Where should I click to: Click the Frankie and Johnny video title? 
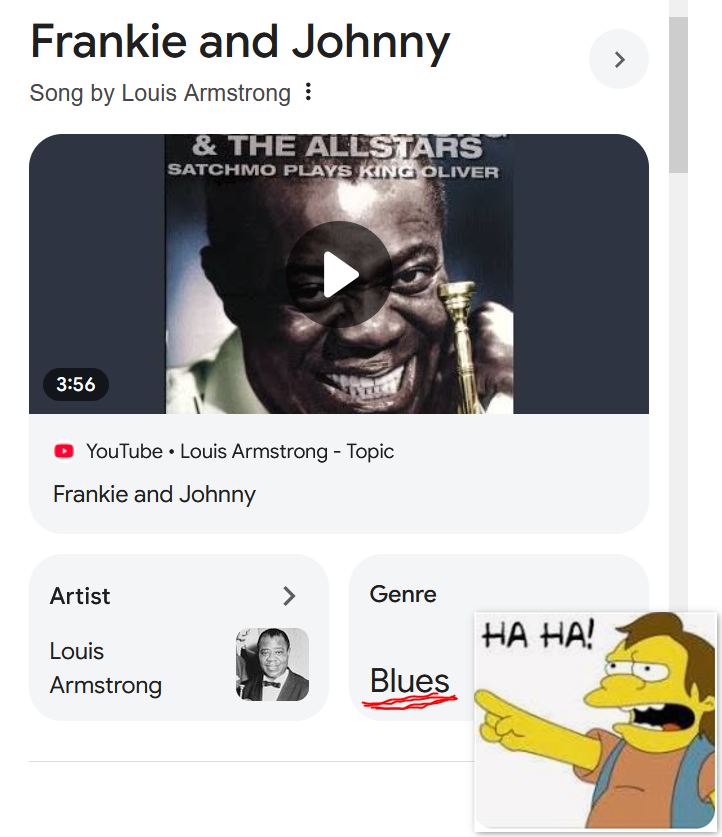(x=154, y=494)
